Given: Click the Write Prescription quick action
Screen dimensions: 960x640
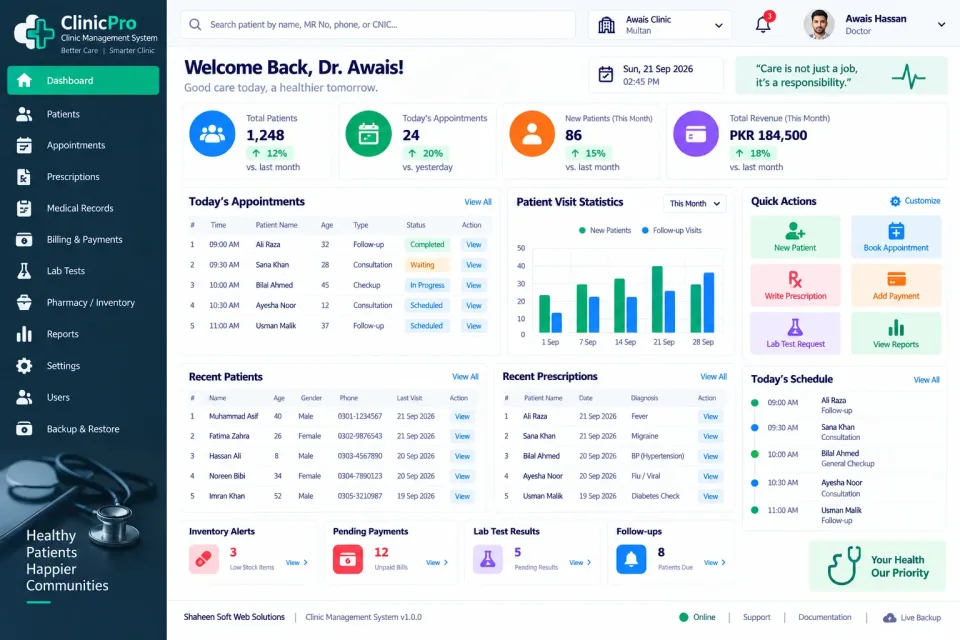Looking at the screenshot, I should coord(795,285).
